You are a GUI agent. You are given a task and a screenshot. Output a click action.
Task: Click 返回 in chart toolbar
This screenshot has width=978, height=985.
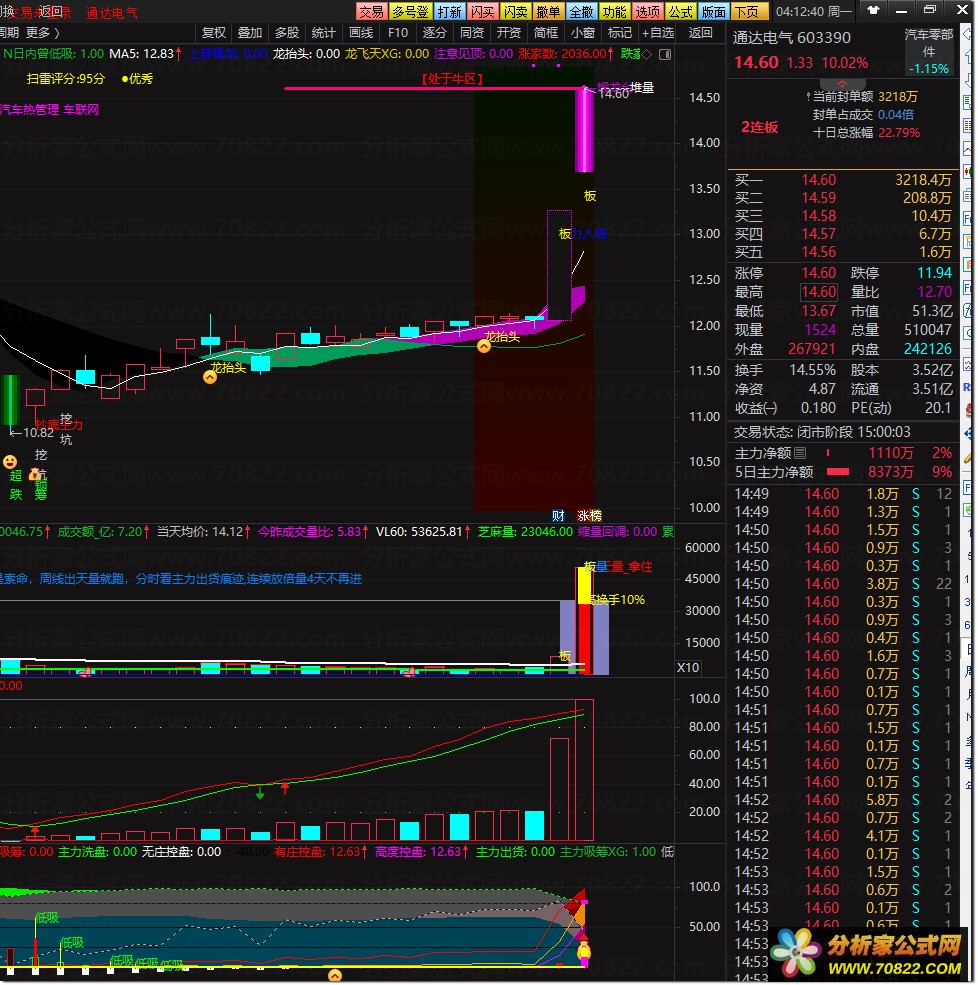(x=700, y=33)
